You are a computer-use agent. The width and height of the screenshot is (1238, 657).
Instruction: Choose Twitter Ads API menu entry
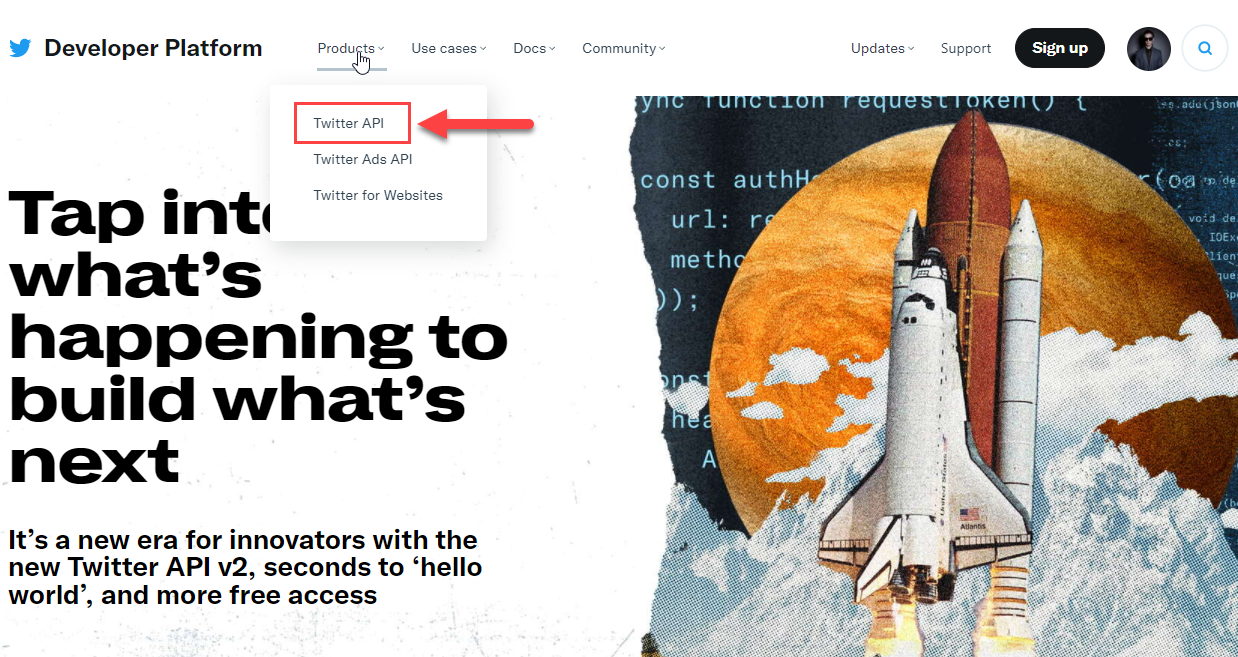363,159
